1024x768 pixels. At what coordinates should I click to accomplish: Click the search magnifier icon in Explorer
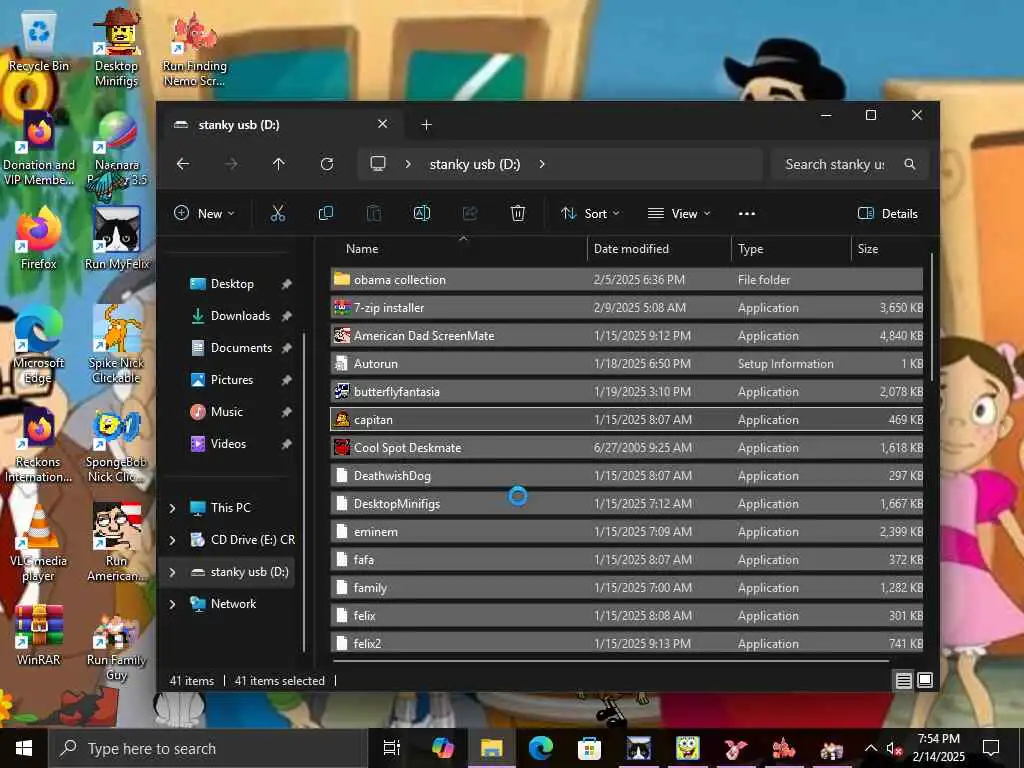coord(910,164)
